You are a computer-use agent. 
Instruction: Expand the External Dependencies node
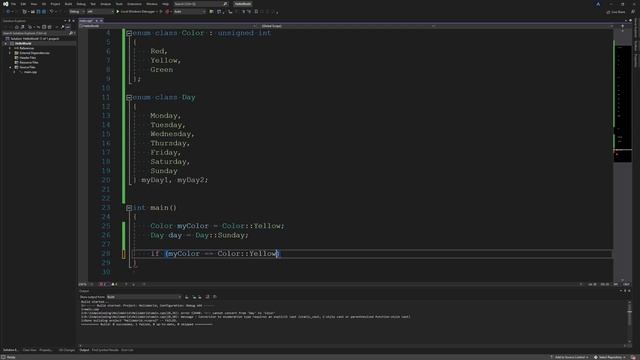coord(10,53)
